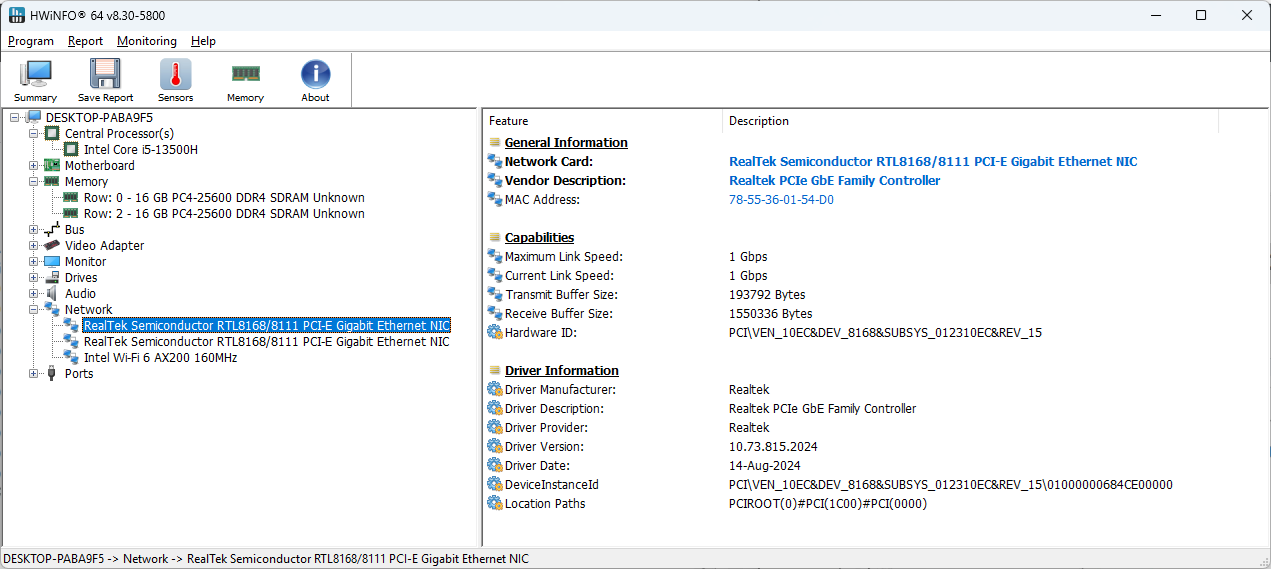Open the Memory toolbar icon
Viewport: 1271px width, 569px height.
[x=245, y=74]
